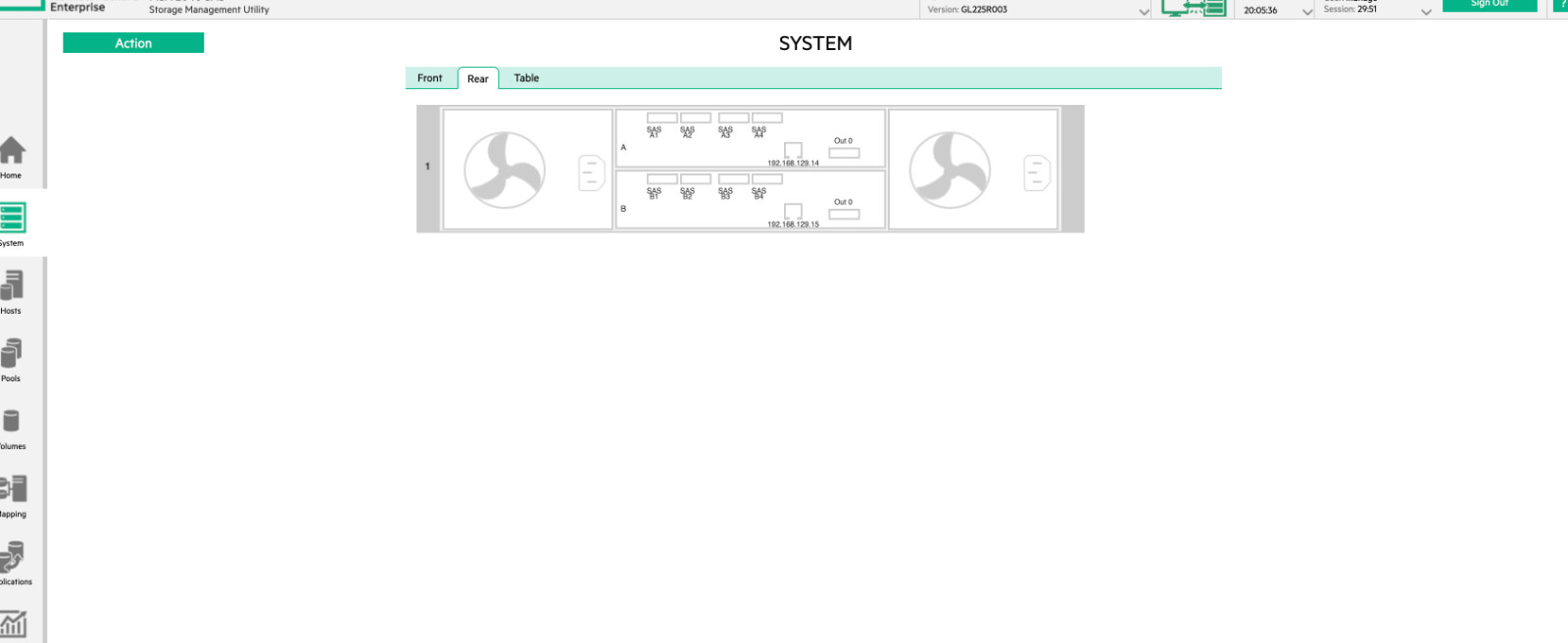Click the controller B letter label
Image resolution: width=1568 pixels, height=643 pixels.
click(x=623, y=209)
